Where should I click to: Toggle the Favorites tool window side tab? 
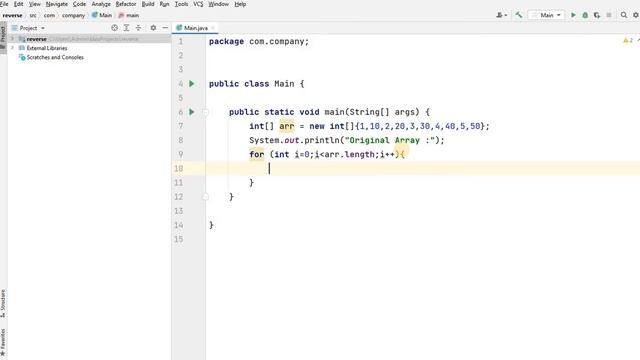3,342
